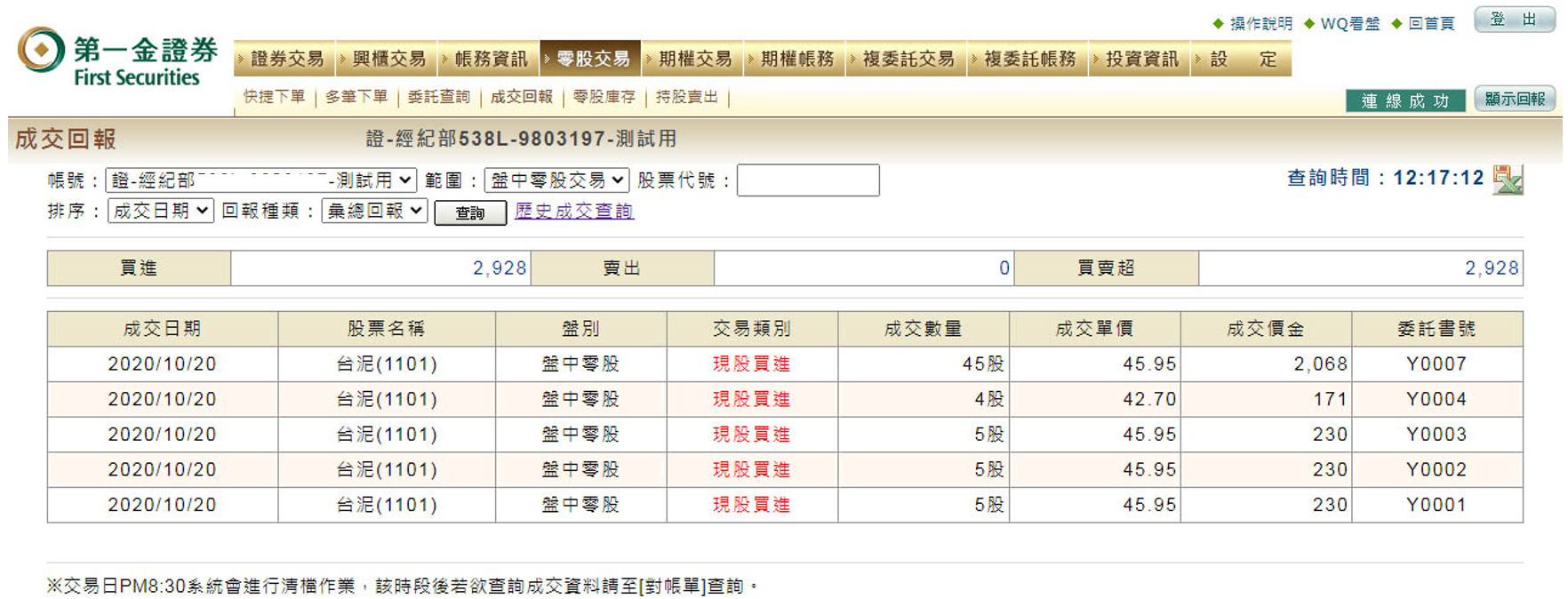Click the First Securities logo

point(118,59)
